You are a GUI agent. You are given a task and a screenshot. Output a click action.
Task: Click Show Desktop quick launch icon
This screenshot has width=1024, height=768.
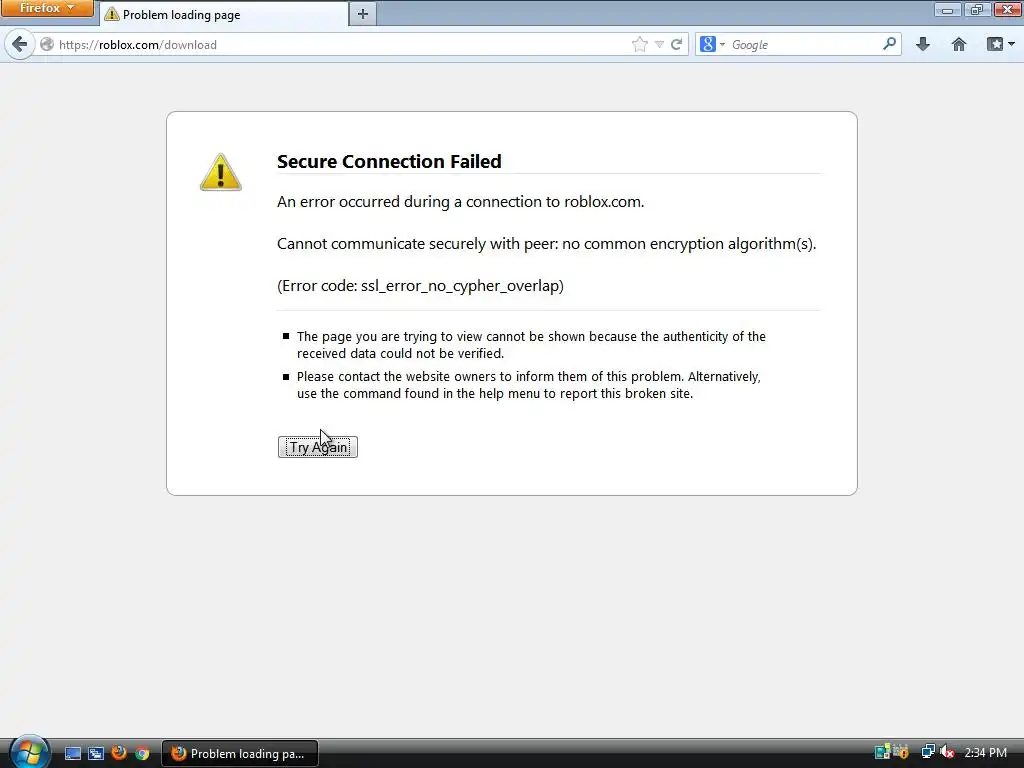(73, 753)
